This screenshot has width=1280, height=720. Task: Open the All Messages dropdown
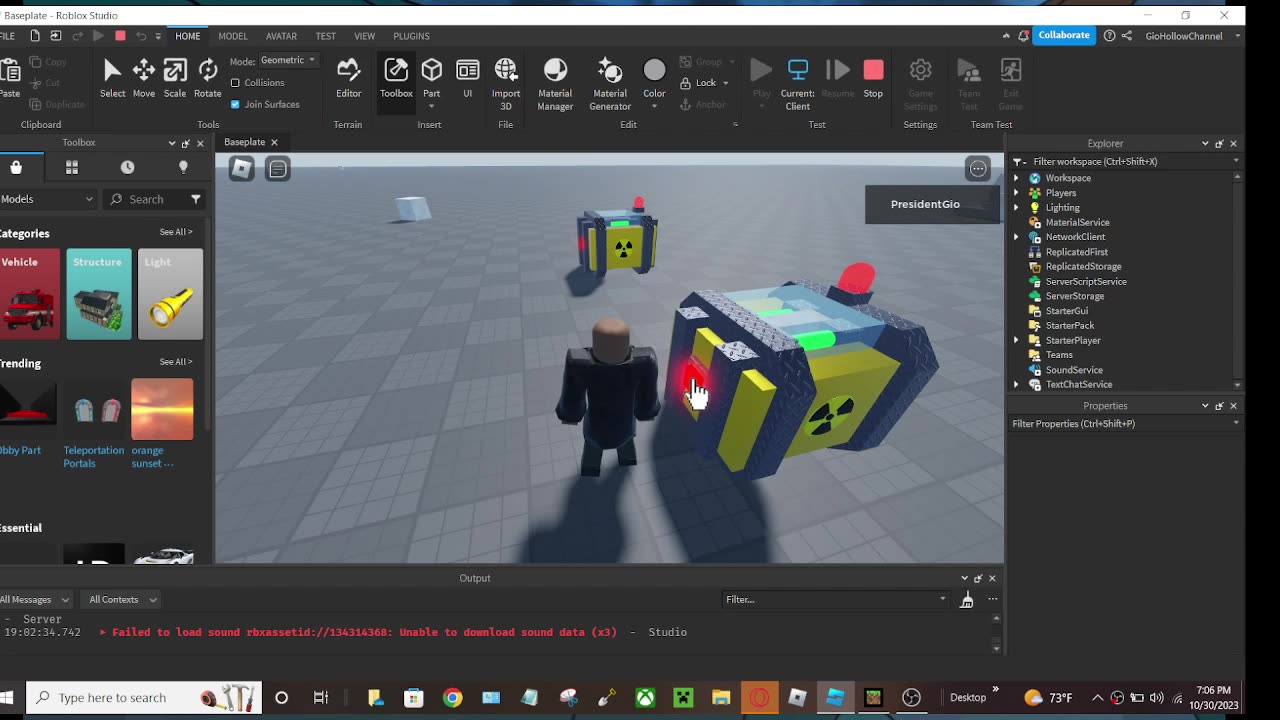tap(36, 600)
